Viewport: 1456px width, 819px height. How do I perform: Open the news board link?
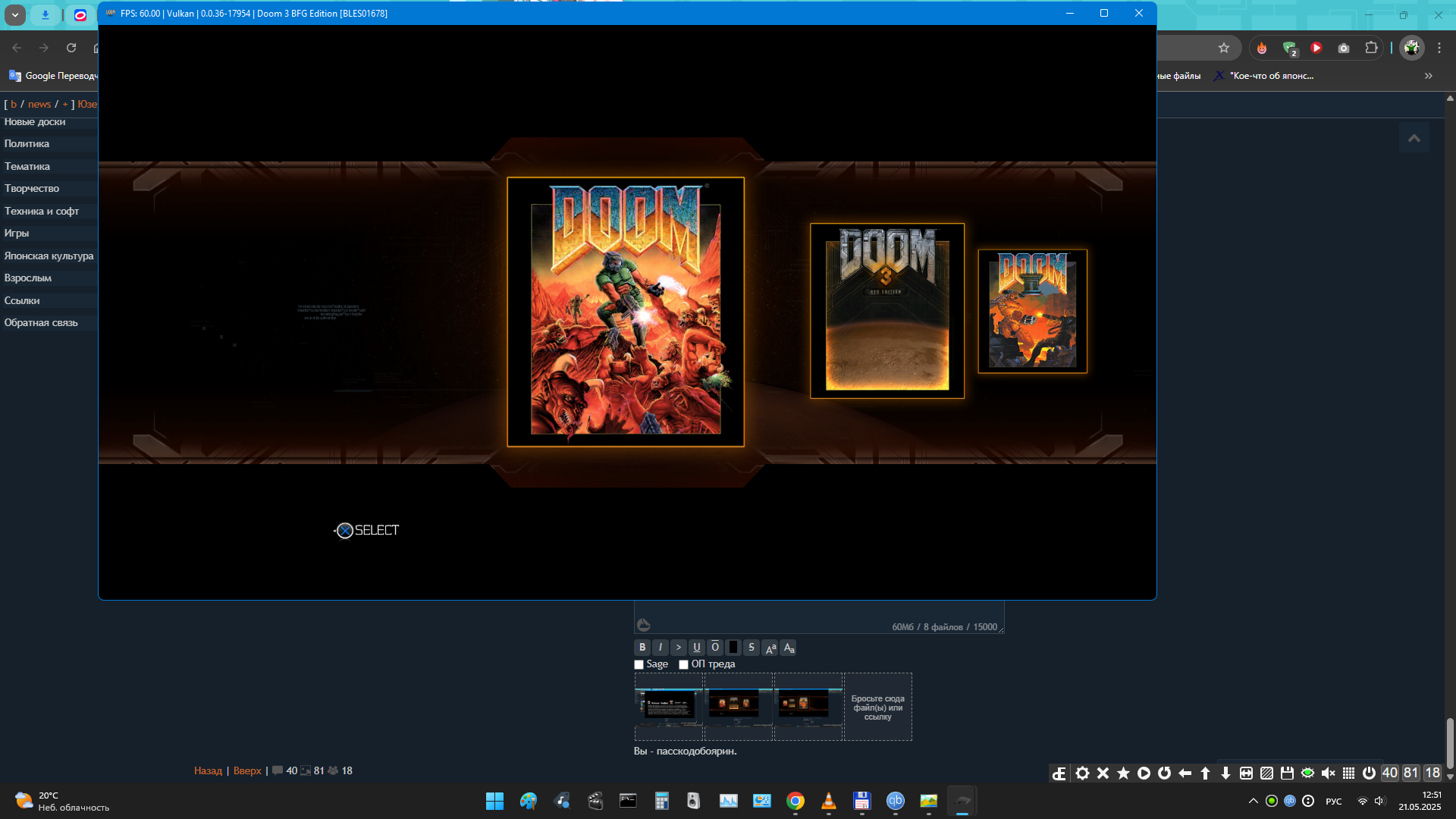click(x=39, y=105)
